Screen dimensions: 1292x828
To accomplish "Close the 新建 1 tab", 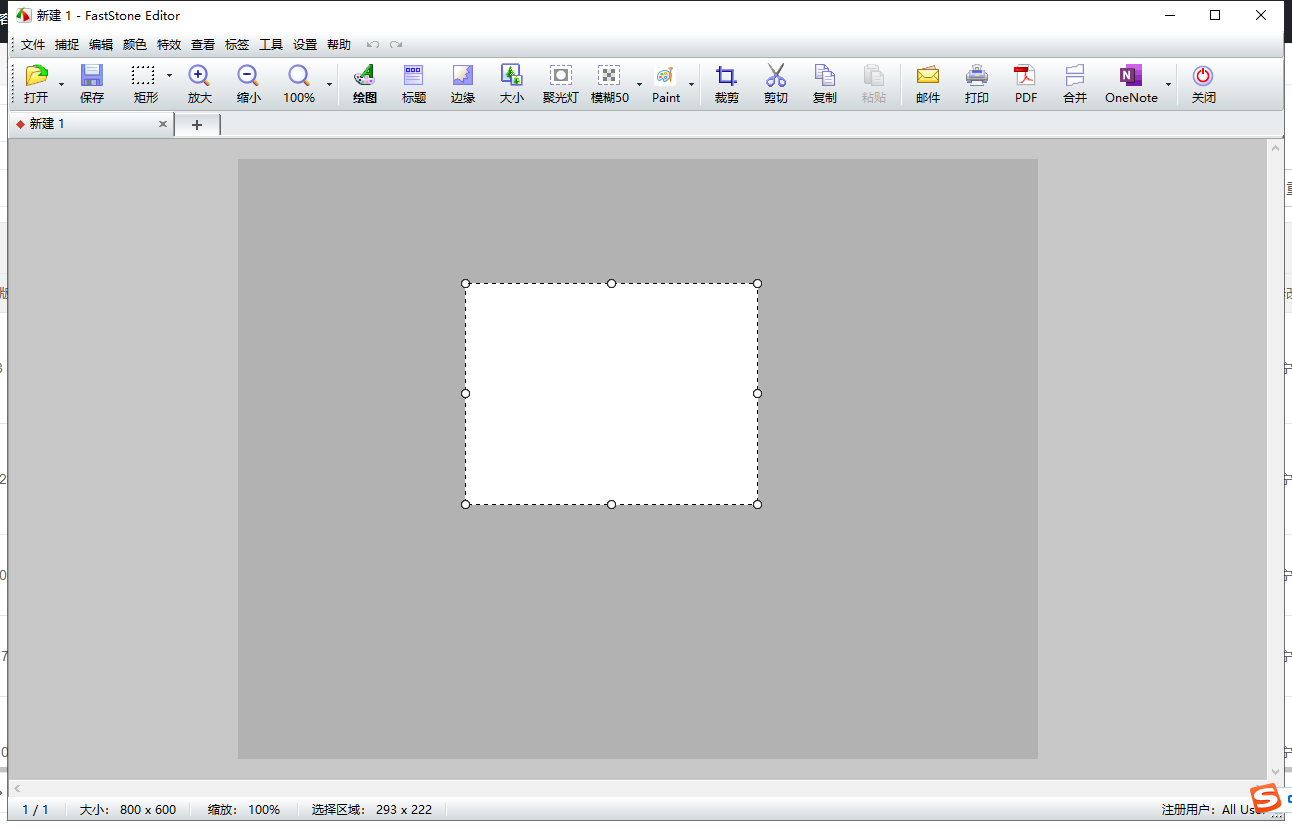I will tap(163, 124).
